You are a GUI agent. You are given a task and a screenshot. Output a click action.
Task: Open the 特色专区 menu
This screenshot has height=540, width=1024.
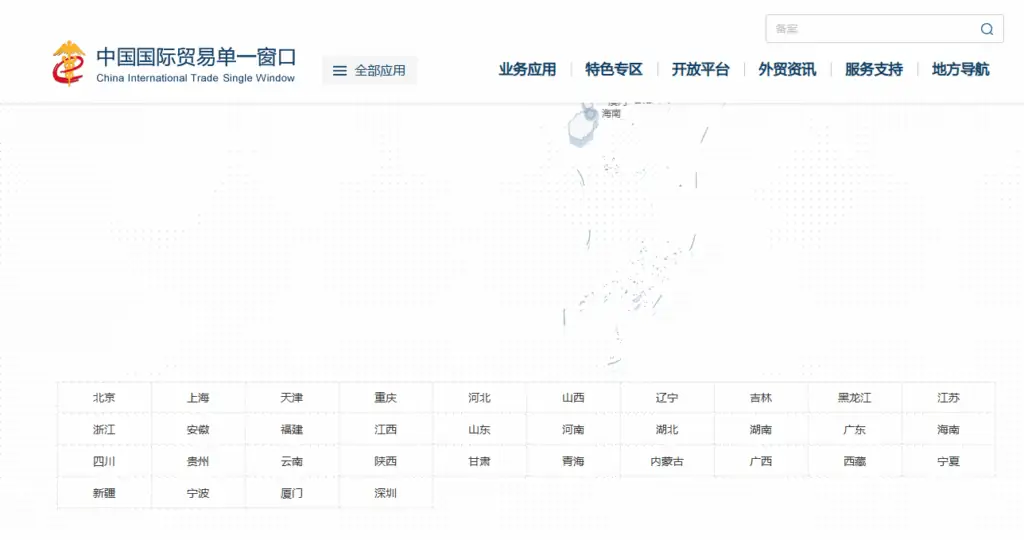coord(614,69)
